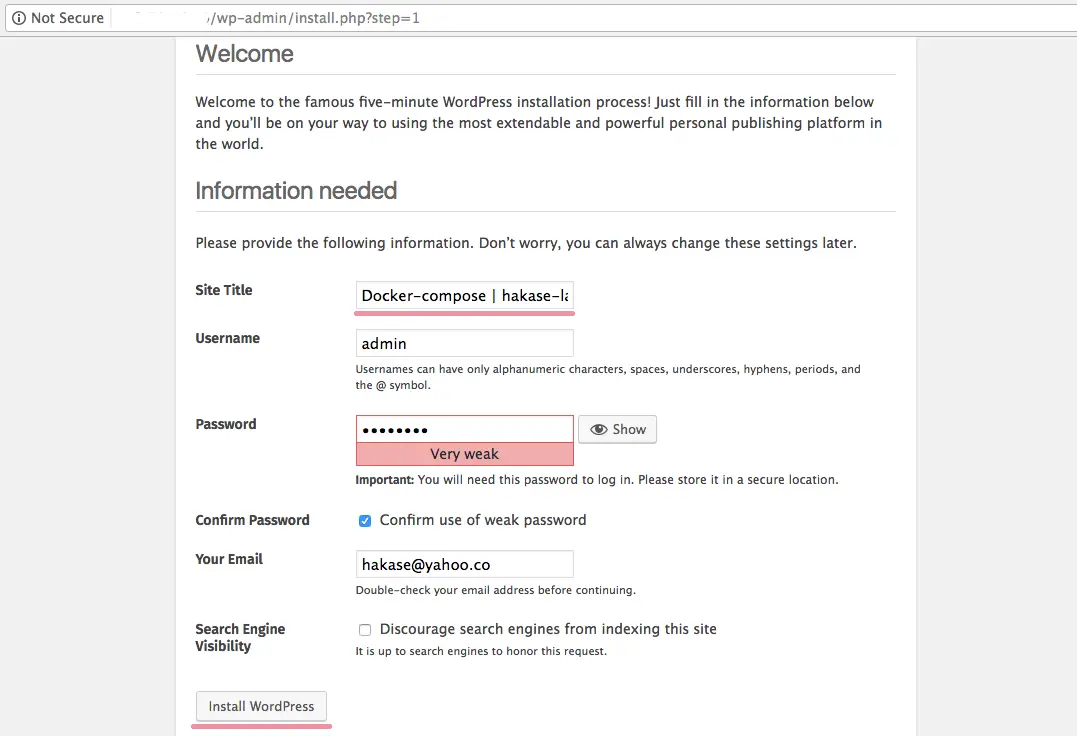Click the browser address bar URL

click(313, 18)
